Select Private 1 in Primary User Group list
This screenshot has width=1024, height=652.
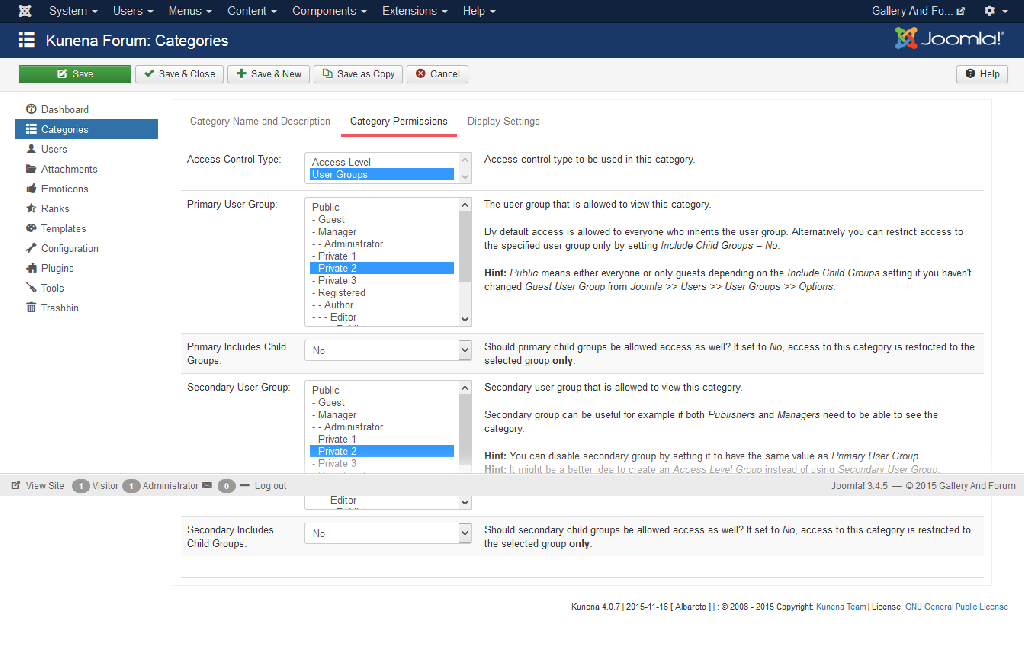381,256
